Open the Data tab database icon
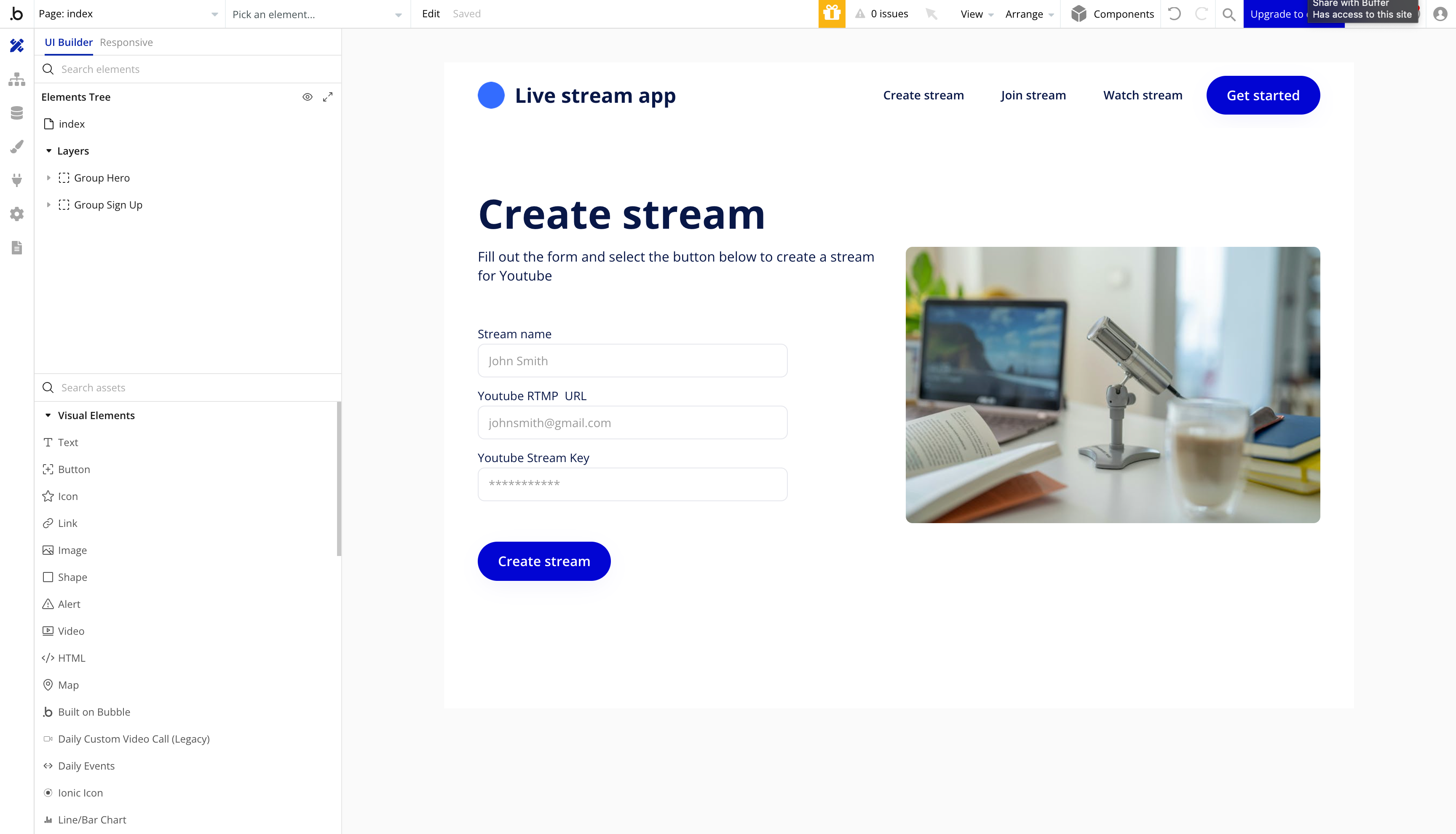Screen dimensions: 1456x834 (x=16, y=113)
